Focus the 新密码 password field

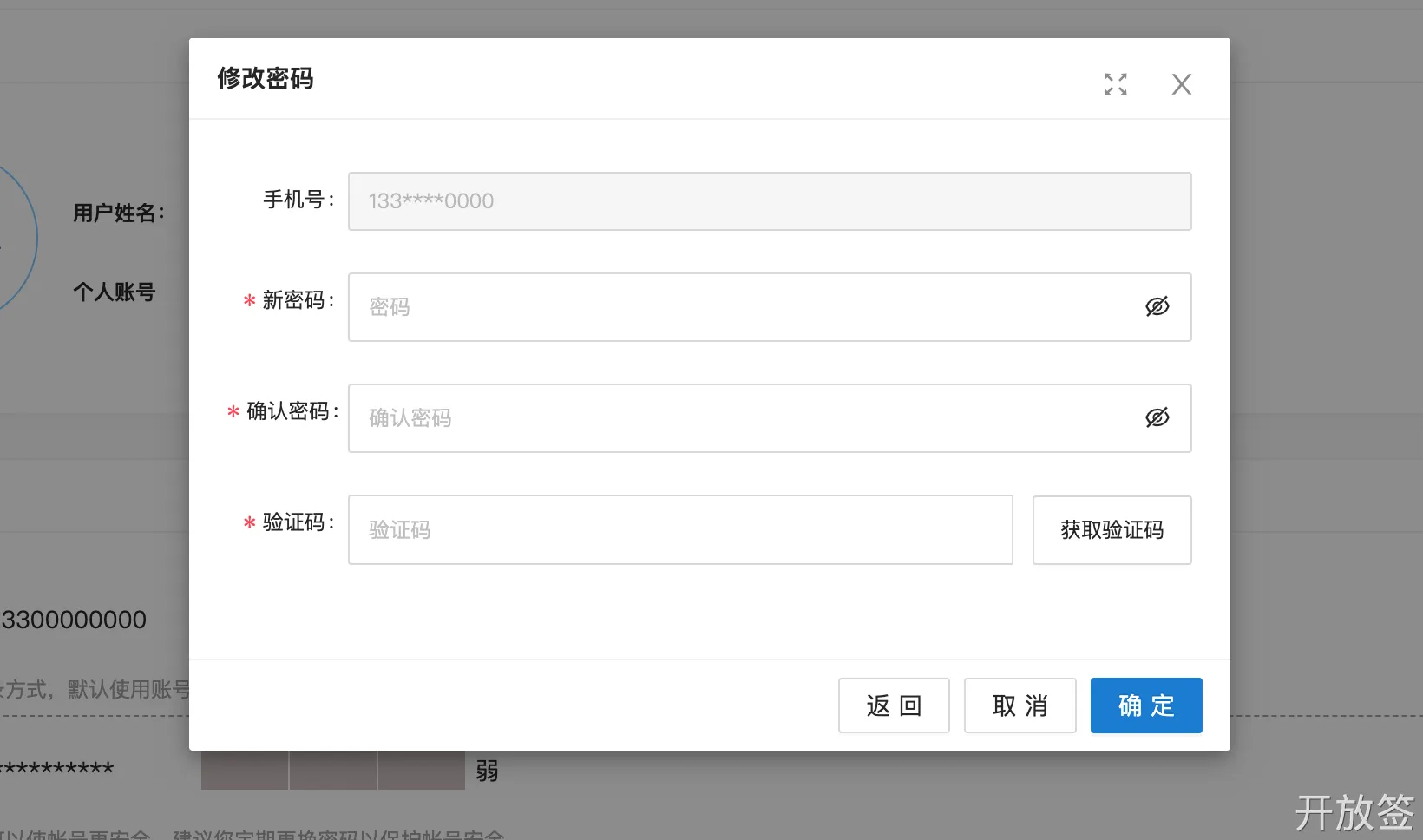(x=770, y=307)
